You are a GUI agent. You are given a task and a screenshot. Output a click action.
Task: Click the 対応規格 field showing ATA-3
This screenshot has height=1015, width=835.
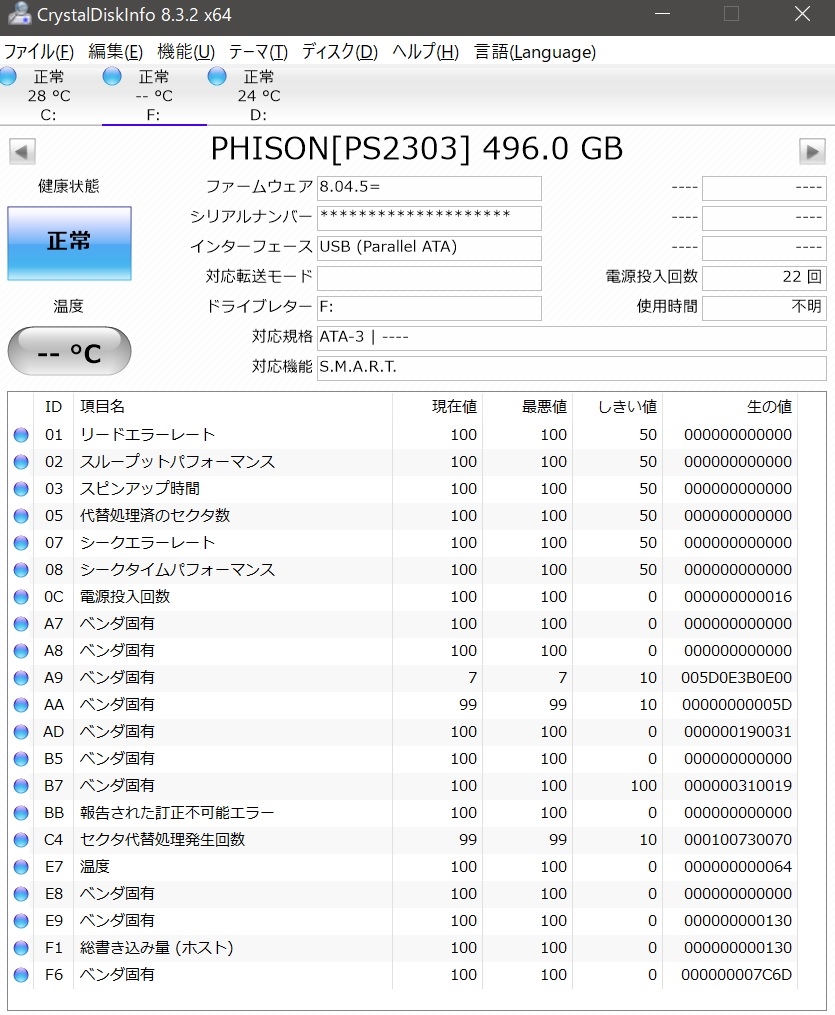(572, 338)
